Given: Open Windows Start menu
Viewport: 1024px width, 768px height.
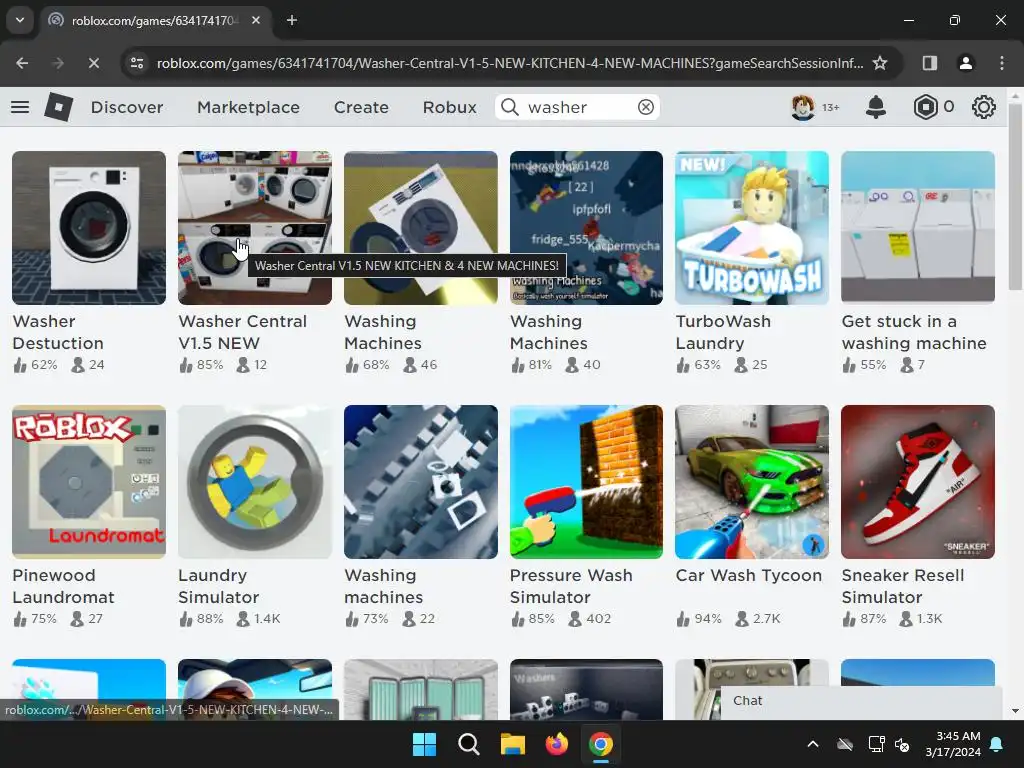Looking at the screenshot, I should coord(424,744).
